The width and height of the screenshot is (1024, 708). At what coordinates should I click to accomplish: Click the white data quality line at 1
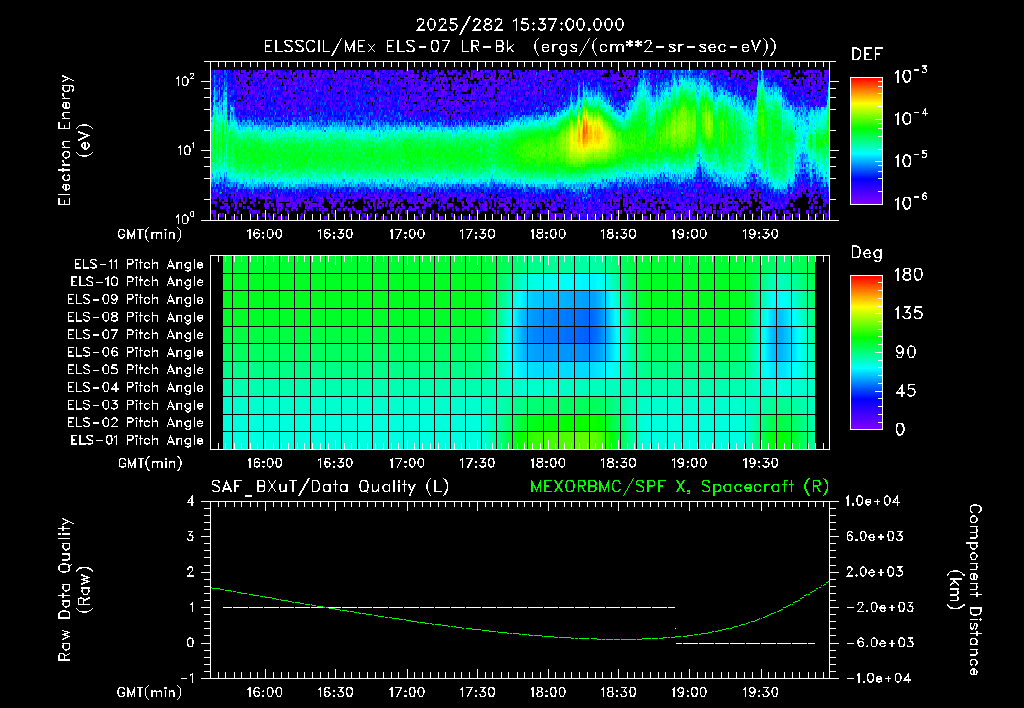[x=449, y=607]
